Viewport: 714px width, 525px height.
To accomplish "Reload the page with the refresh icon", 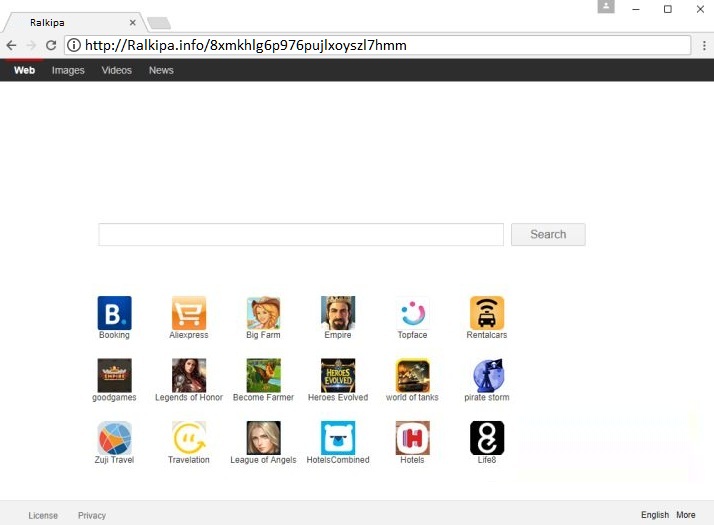I will 51,45.
